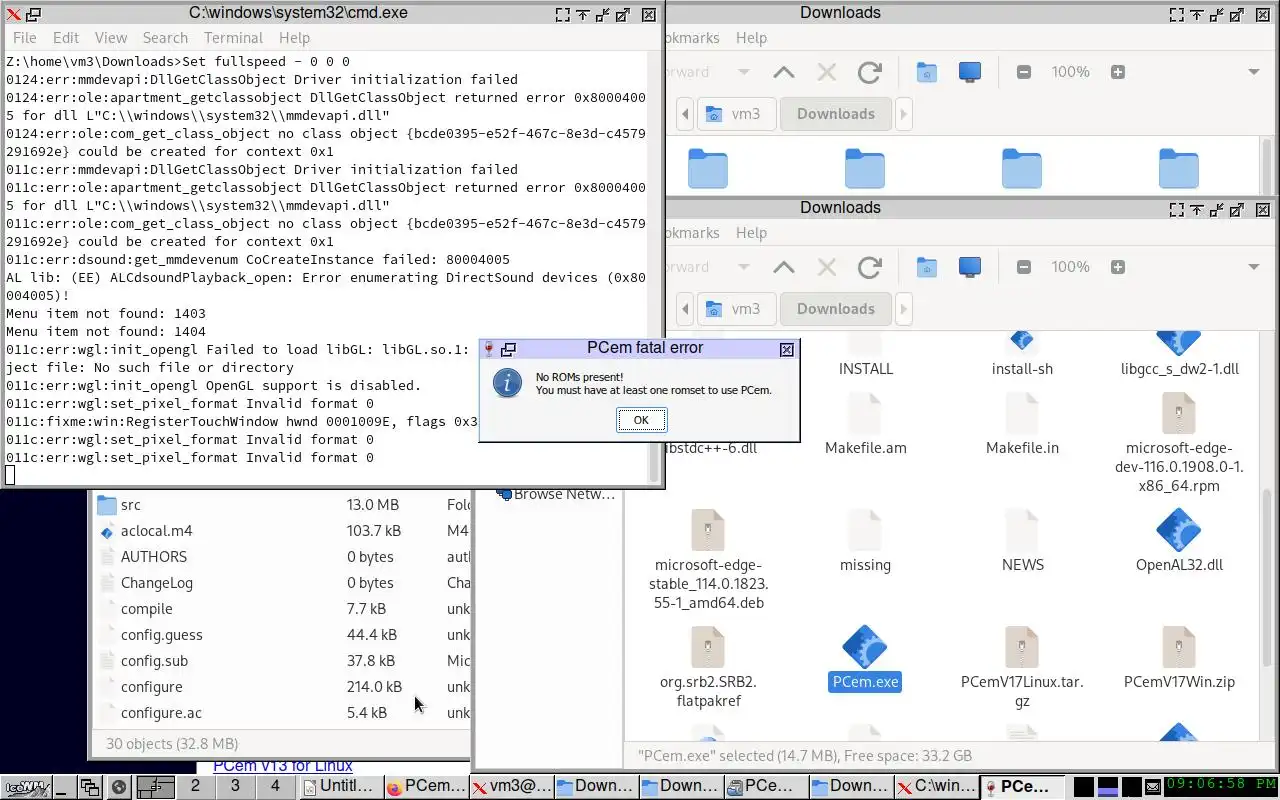Image resolution: width=1280 pixels, height=800 pixels.
Task: Go up a folder in folders-only Downloads window
Action: [784, 72]
